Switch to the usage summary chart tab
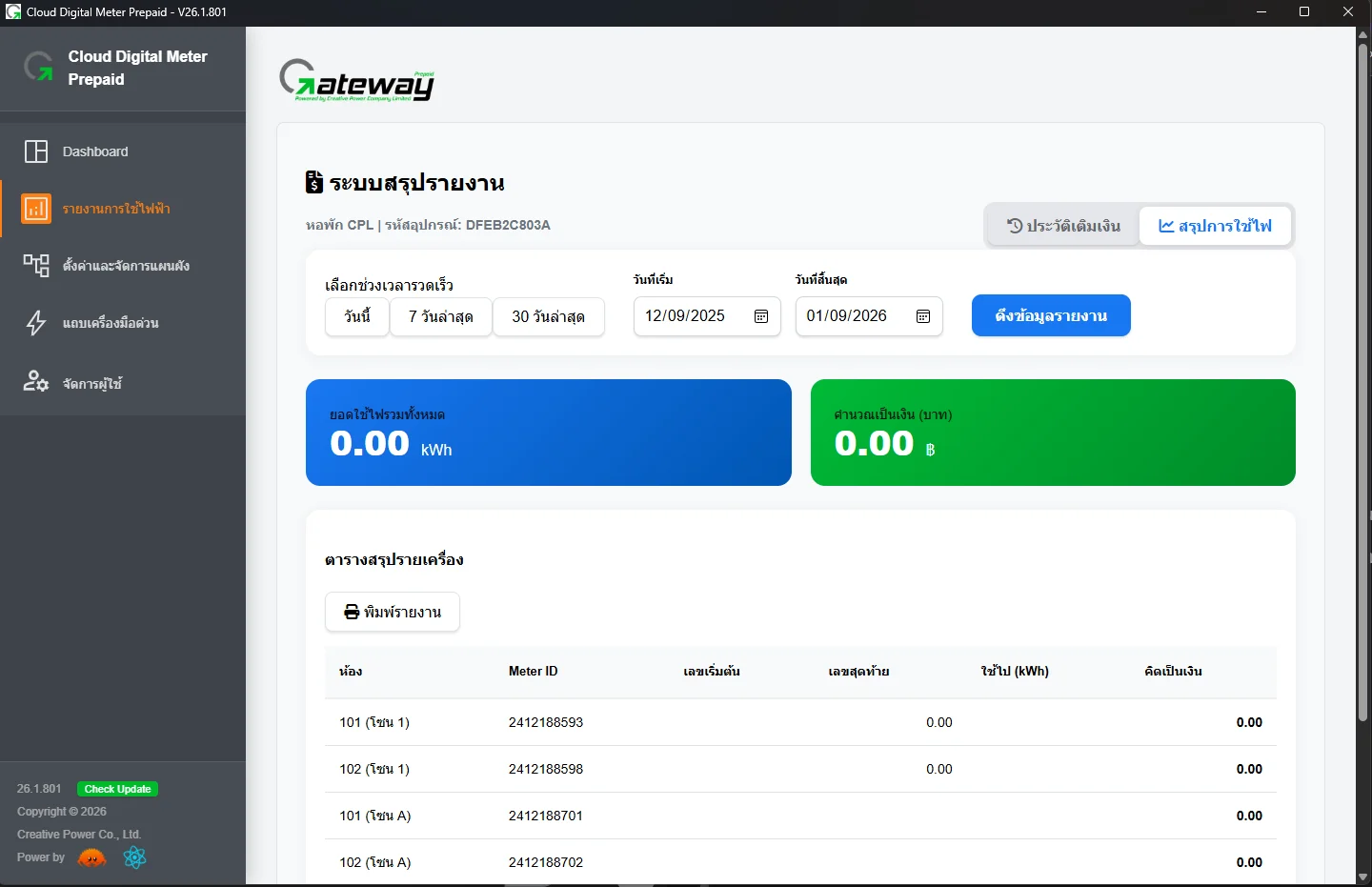Viewport: 1372px width, 887px height. (x=1215, y=226)
